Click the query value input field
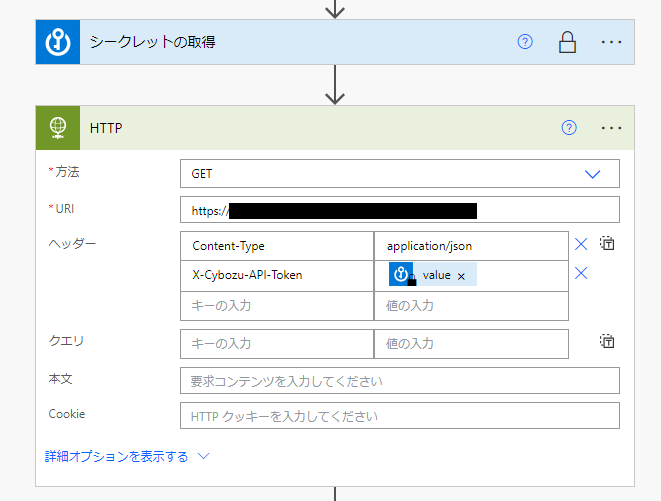This screenshot has width=661, height=501. (471, 343)
